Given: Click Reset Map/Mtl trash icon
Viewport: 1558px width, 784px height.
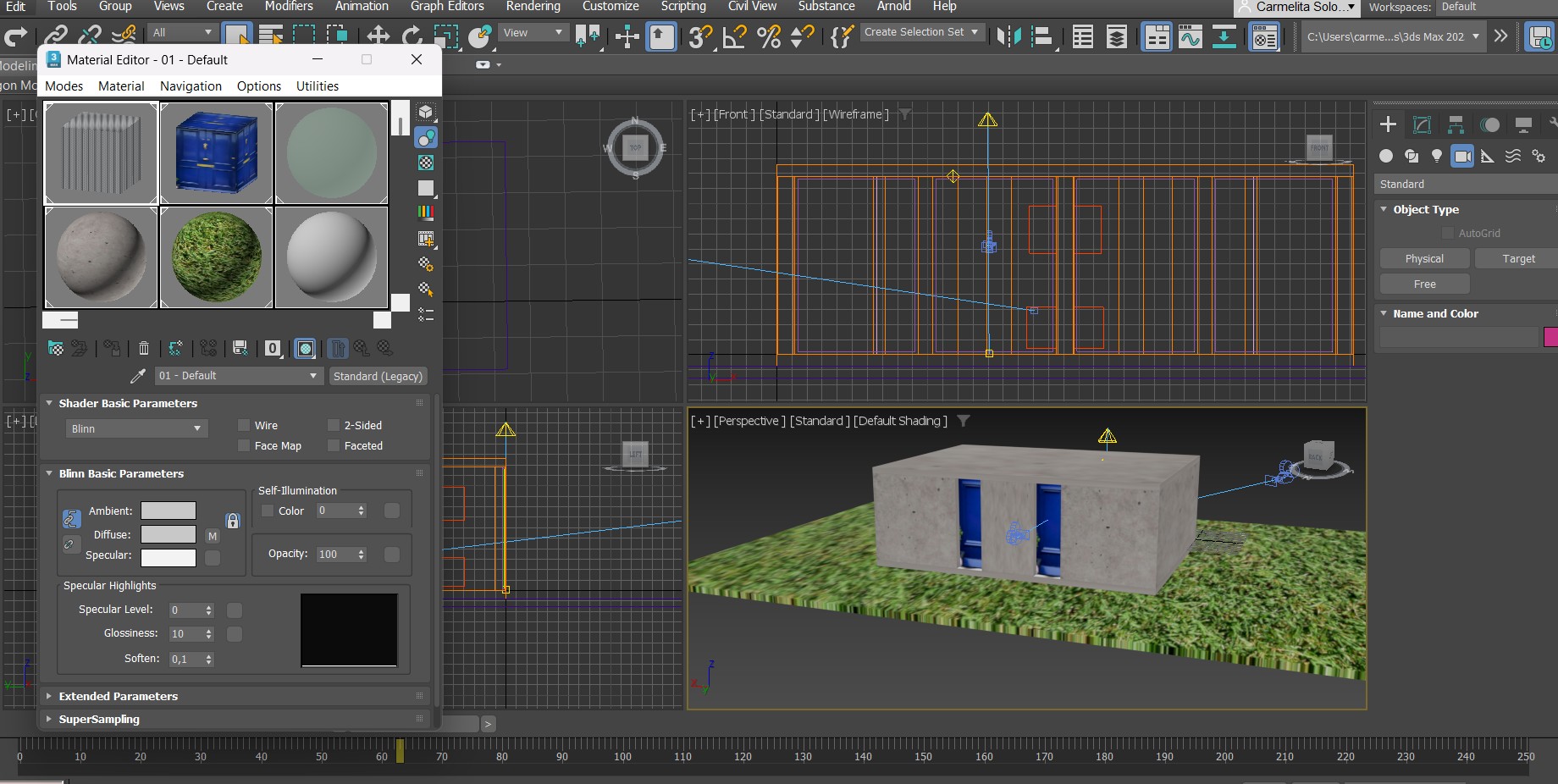Looking at the screenshot, I should [144, 348].
